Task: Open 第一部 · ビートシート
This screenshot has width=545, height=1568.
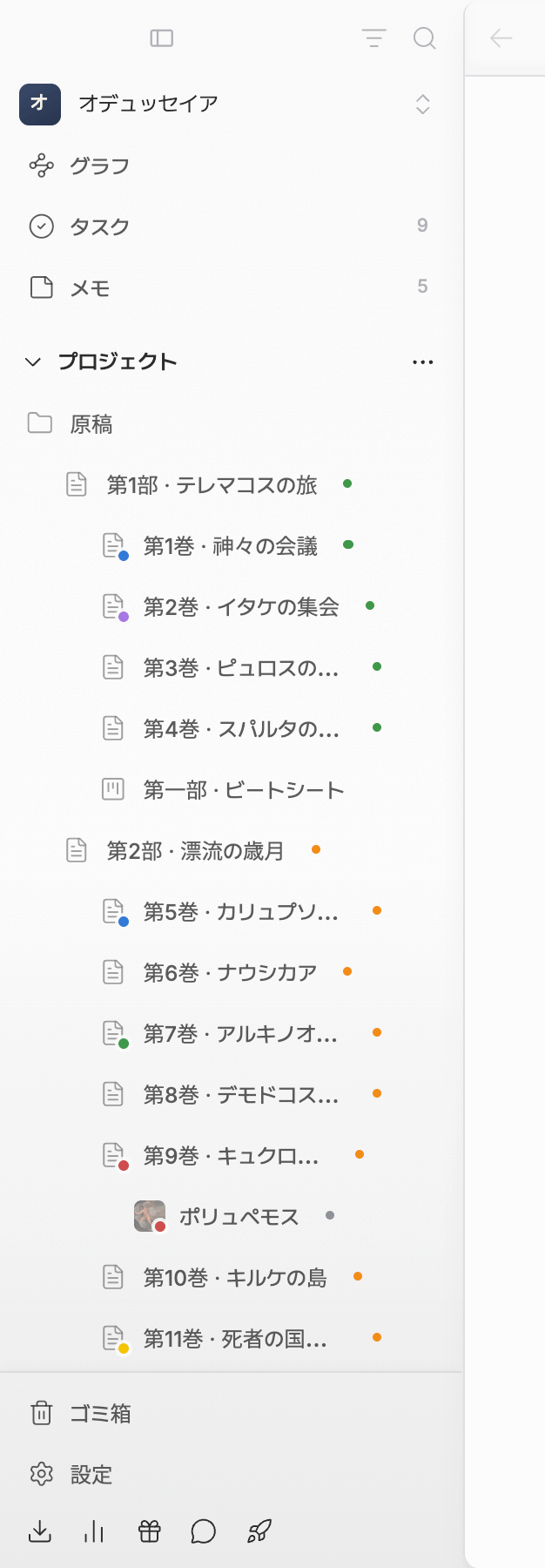Action: (244, 790)
